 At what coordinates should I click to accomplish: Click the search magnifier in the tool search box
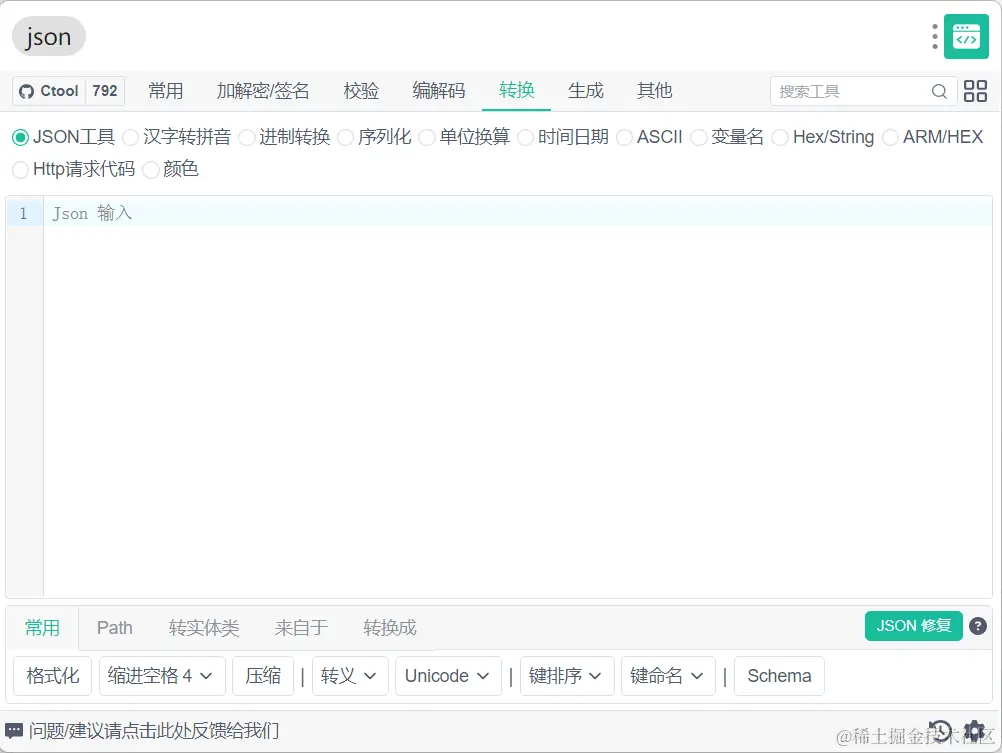(x=939, y=91)
